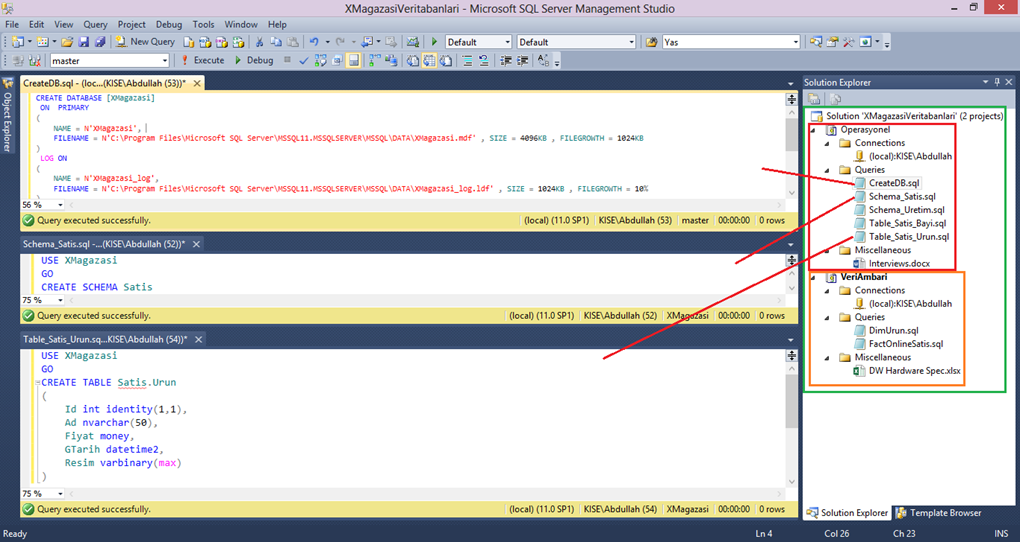The height and width of the screenshot is (542, 1020).
Task: Switch output to Results to Grid
Action: pos(429,61)
